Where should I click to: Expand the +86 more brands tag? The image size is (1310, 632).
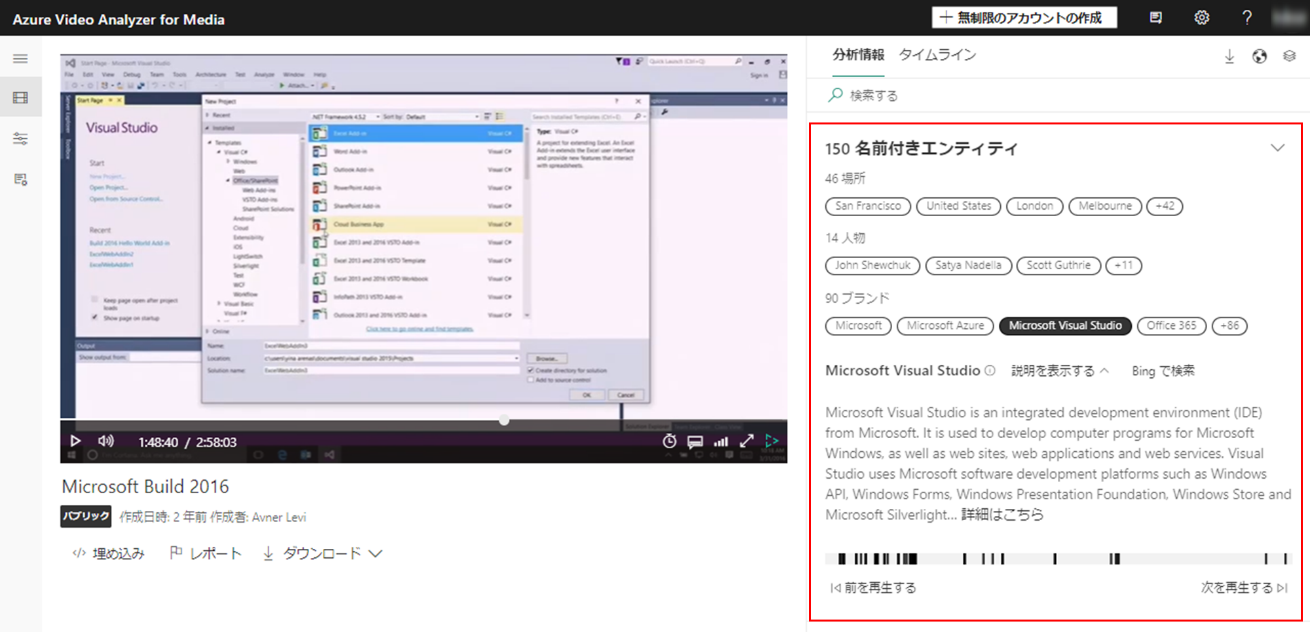[1229, 326]
